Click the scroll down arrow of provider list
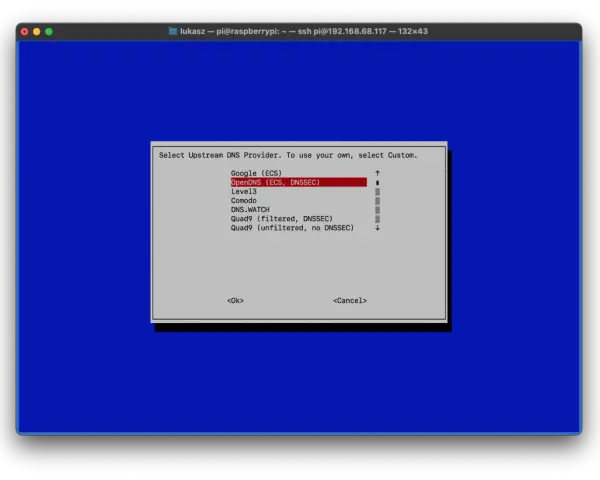 377,228
